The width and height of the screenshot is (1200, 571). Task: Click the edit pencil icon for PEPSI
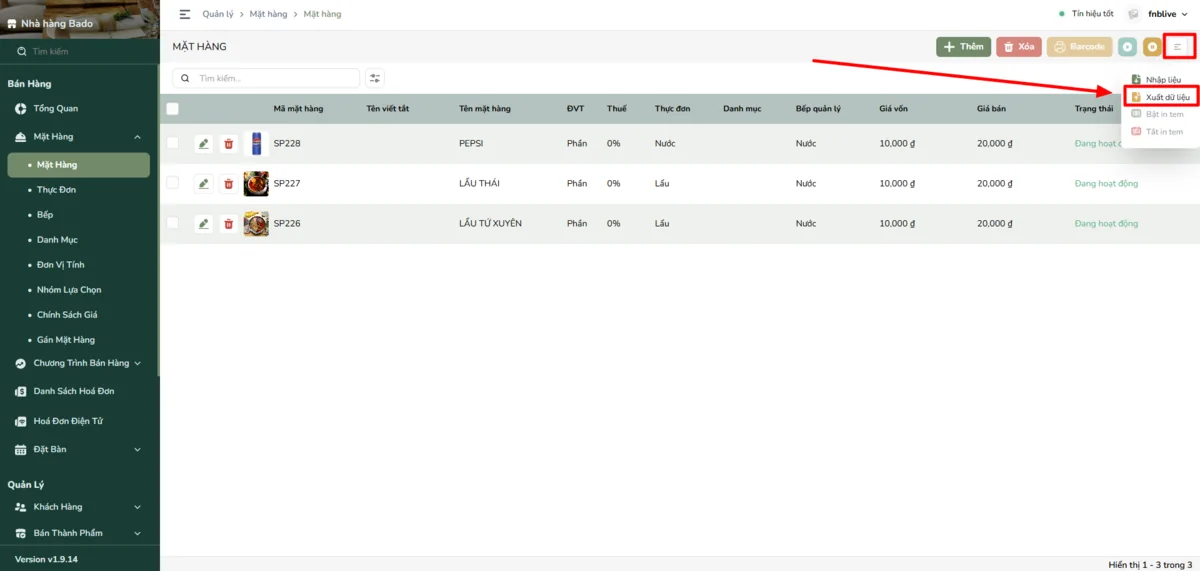point(204,144)
